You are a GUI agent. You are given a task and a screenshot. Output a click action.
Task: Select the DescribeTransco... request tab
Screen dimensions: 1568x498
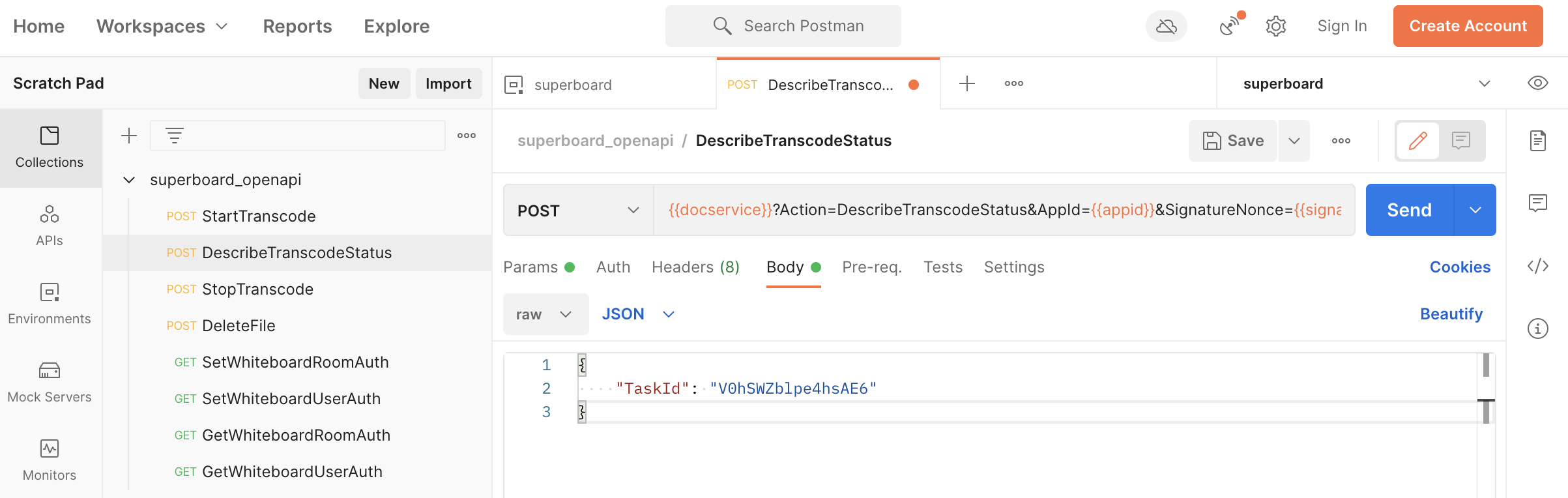(x=828, y=85)
